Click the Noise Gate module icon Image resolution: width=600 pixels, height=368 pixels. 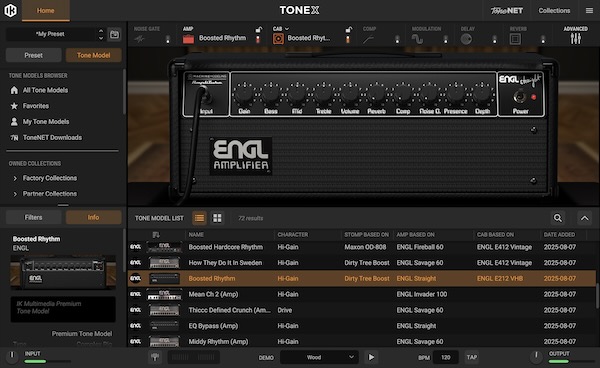(139, 39)
